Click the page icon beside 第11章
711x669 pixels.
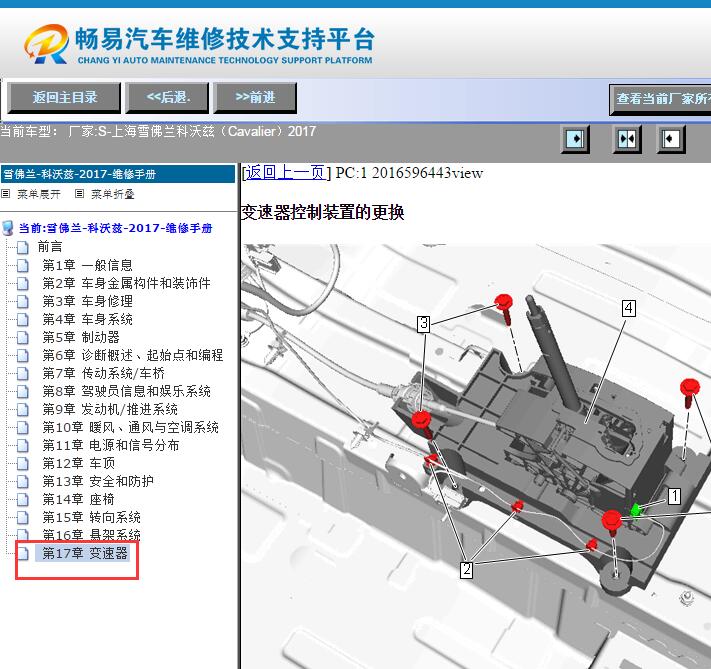pyautogui.click(x=23, y=446)
